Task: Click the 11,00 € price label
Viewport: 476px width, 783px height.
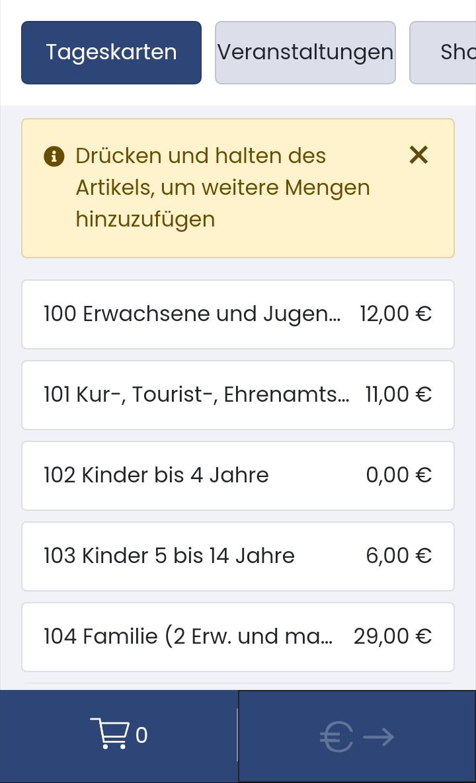Action: pos(398,395)
